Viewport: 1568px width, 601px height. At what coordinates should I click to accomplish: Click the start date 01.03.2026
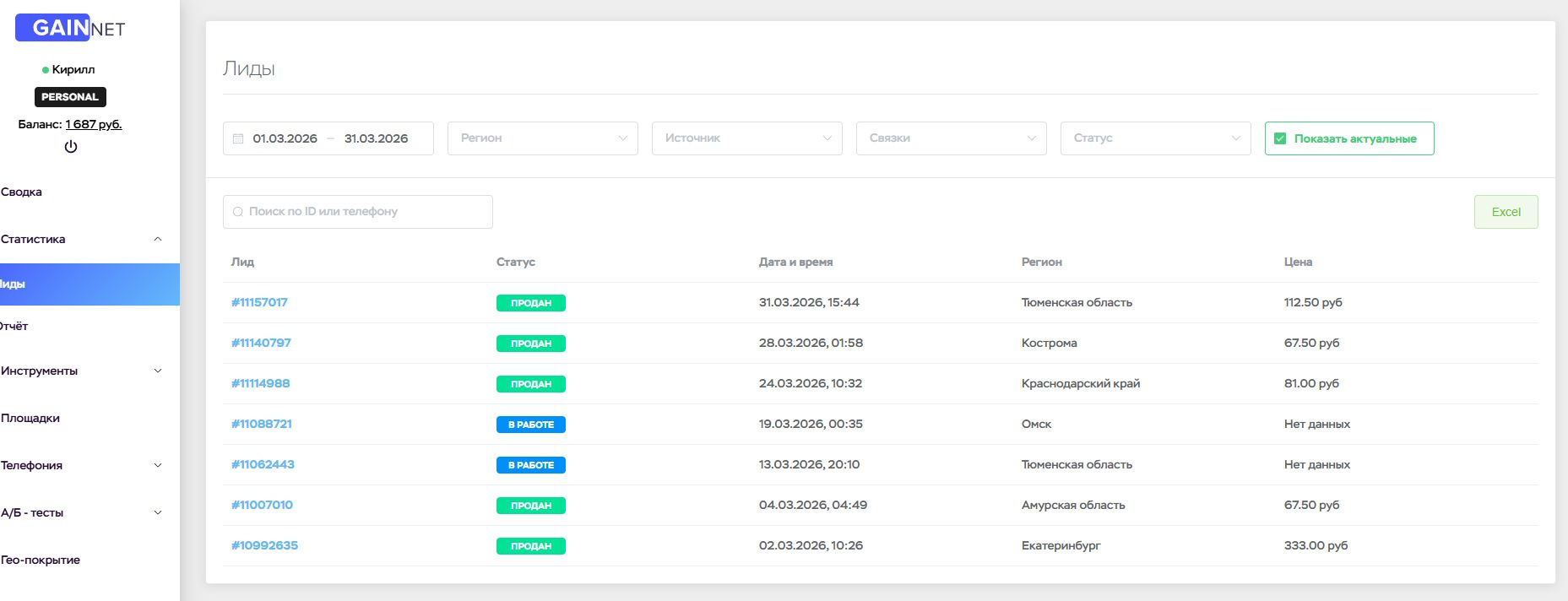pyautogui.click(x=285, y=138)
